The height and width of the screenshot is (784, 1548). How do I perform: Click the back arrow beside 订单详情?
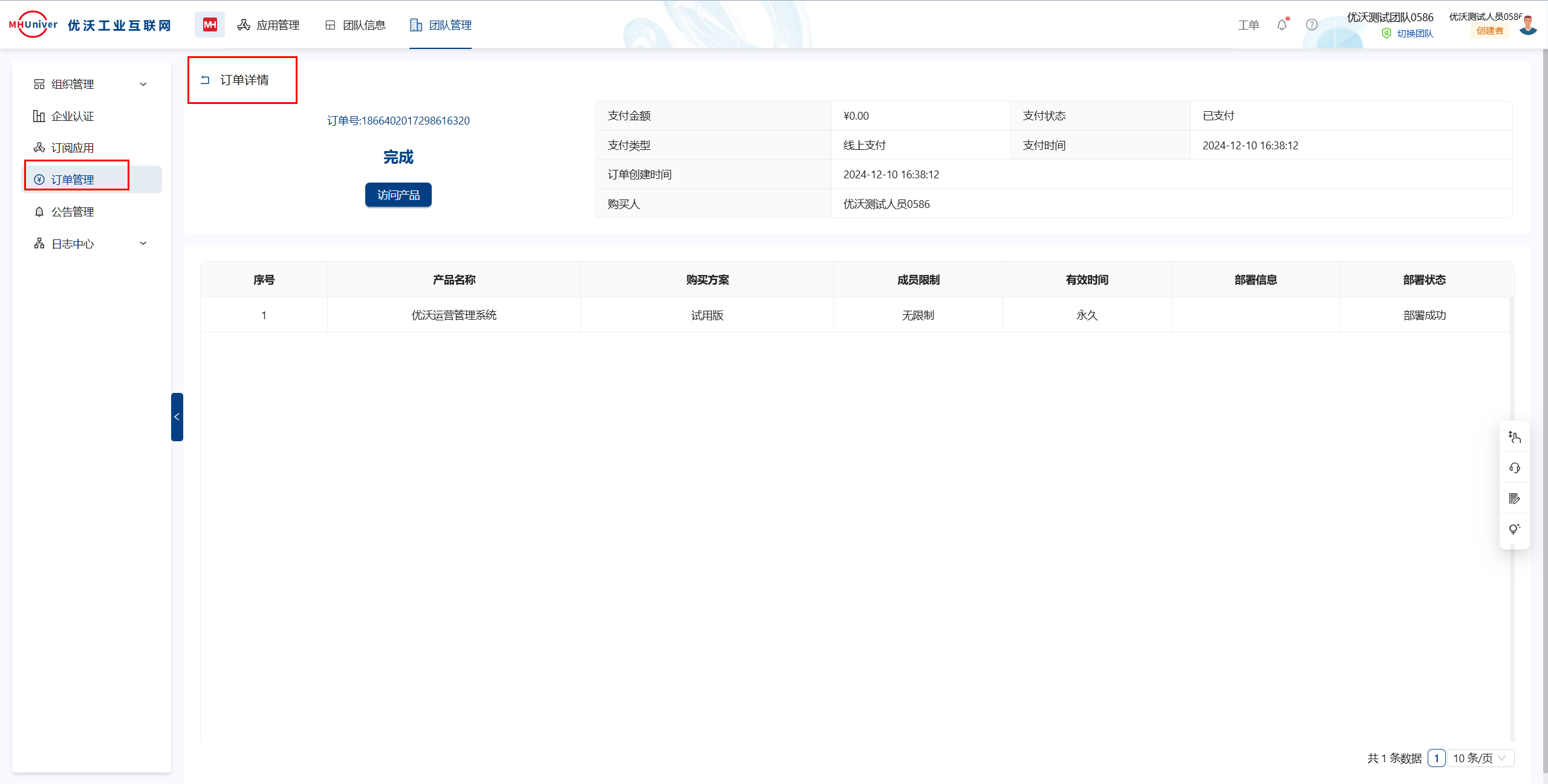205,80
